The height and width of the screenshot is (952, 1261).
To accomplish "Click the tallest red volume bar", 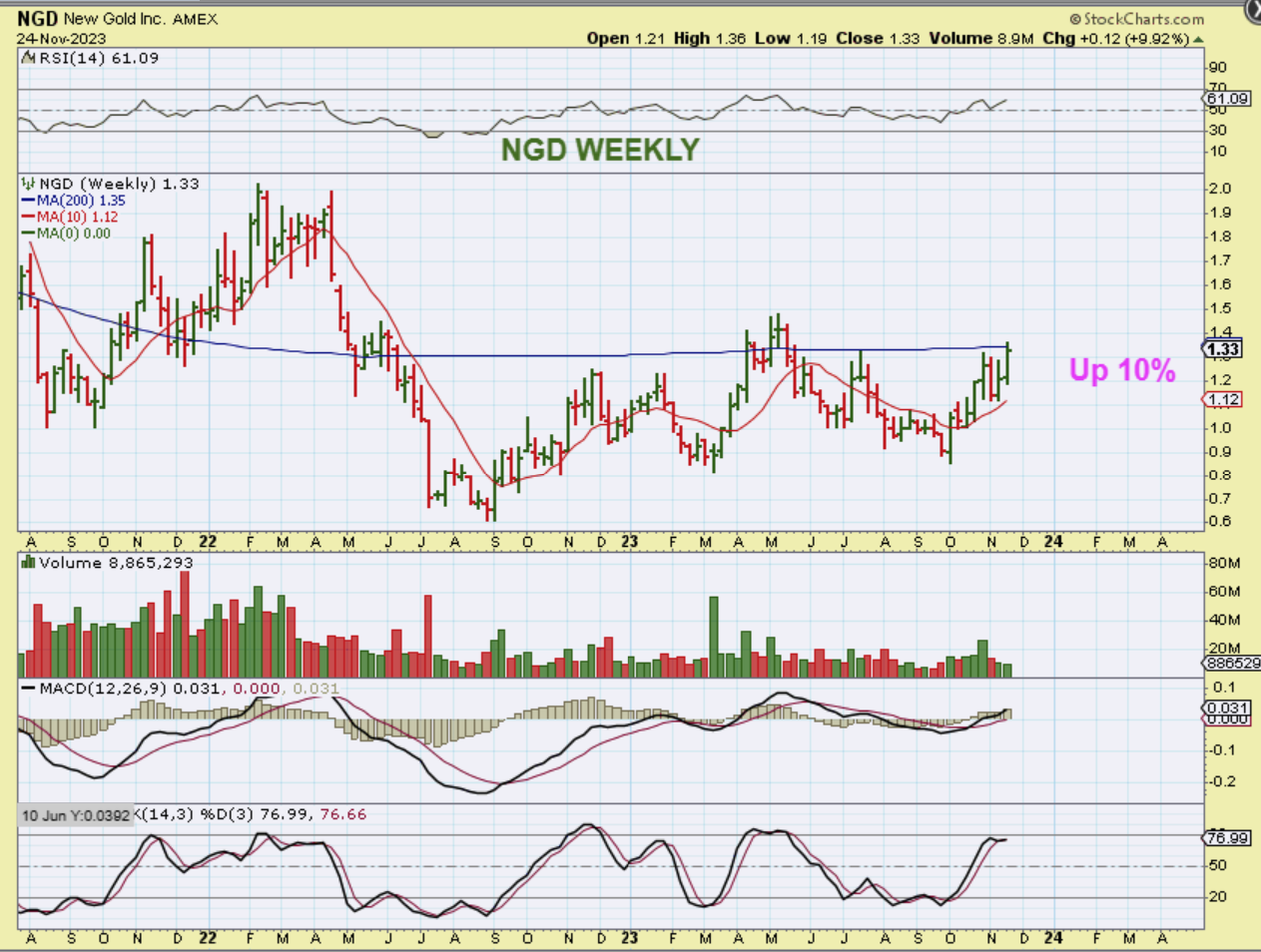I will (x=185, y=625).
